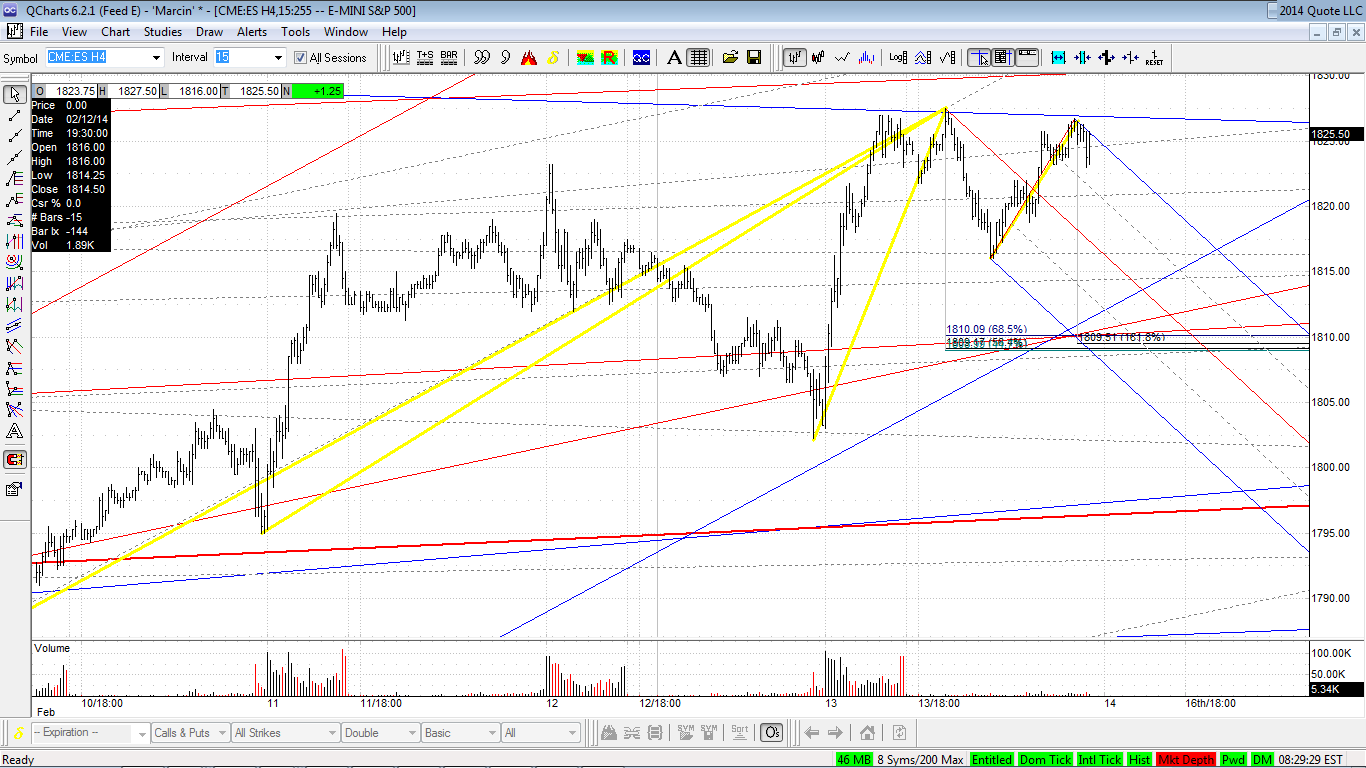Image resolution: width=1366 pixels, height=768 pixels.
Task: Click the Reset scale button
Action: (1154, 57)
